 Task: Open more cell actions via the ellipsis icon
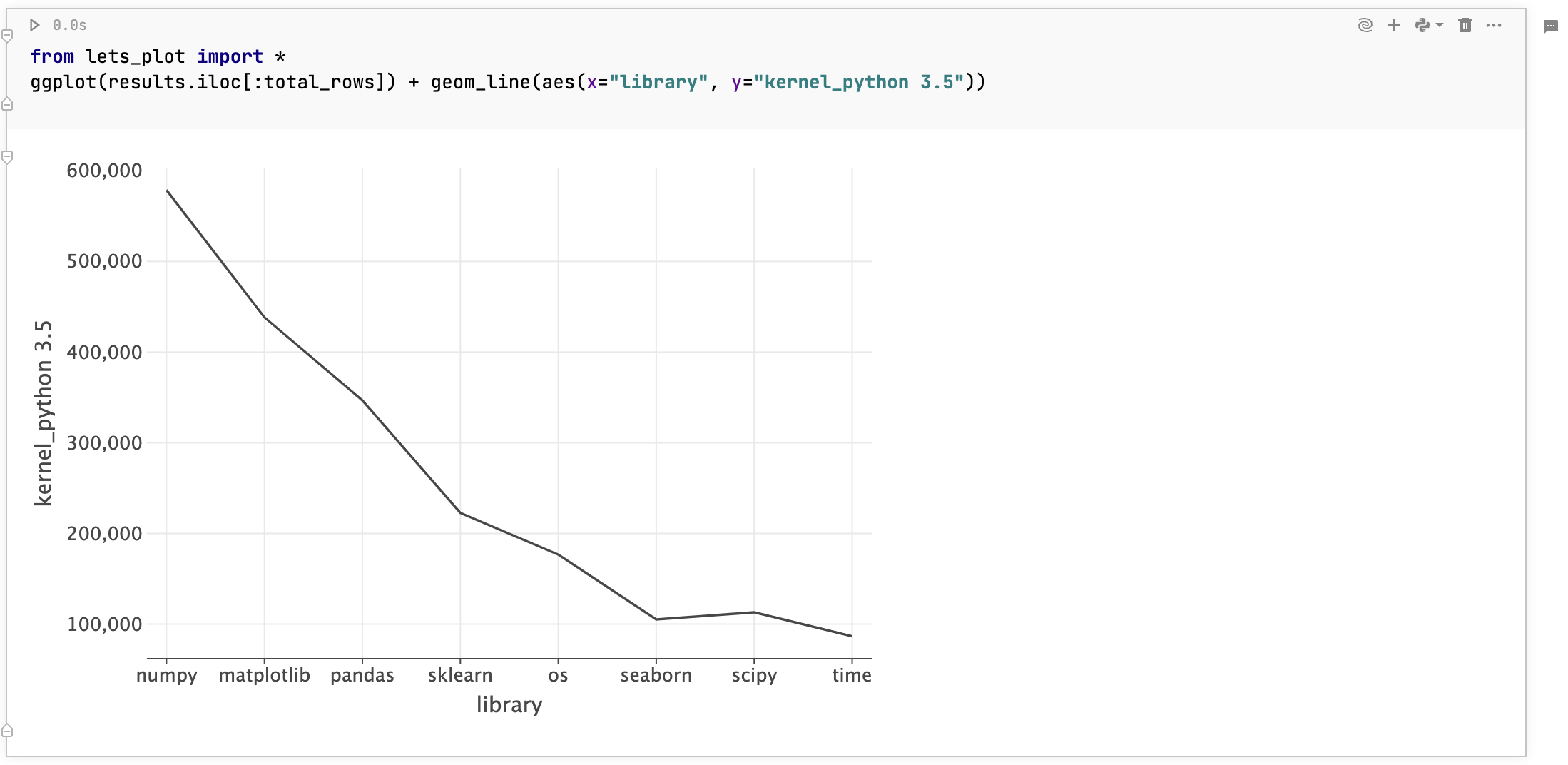[x=1495, y=25]
